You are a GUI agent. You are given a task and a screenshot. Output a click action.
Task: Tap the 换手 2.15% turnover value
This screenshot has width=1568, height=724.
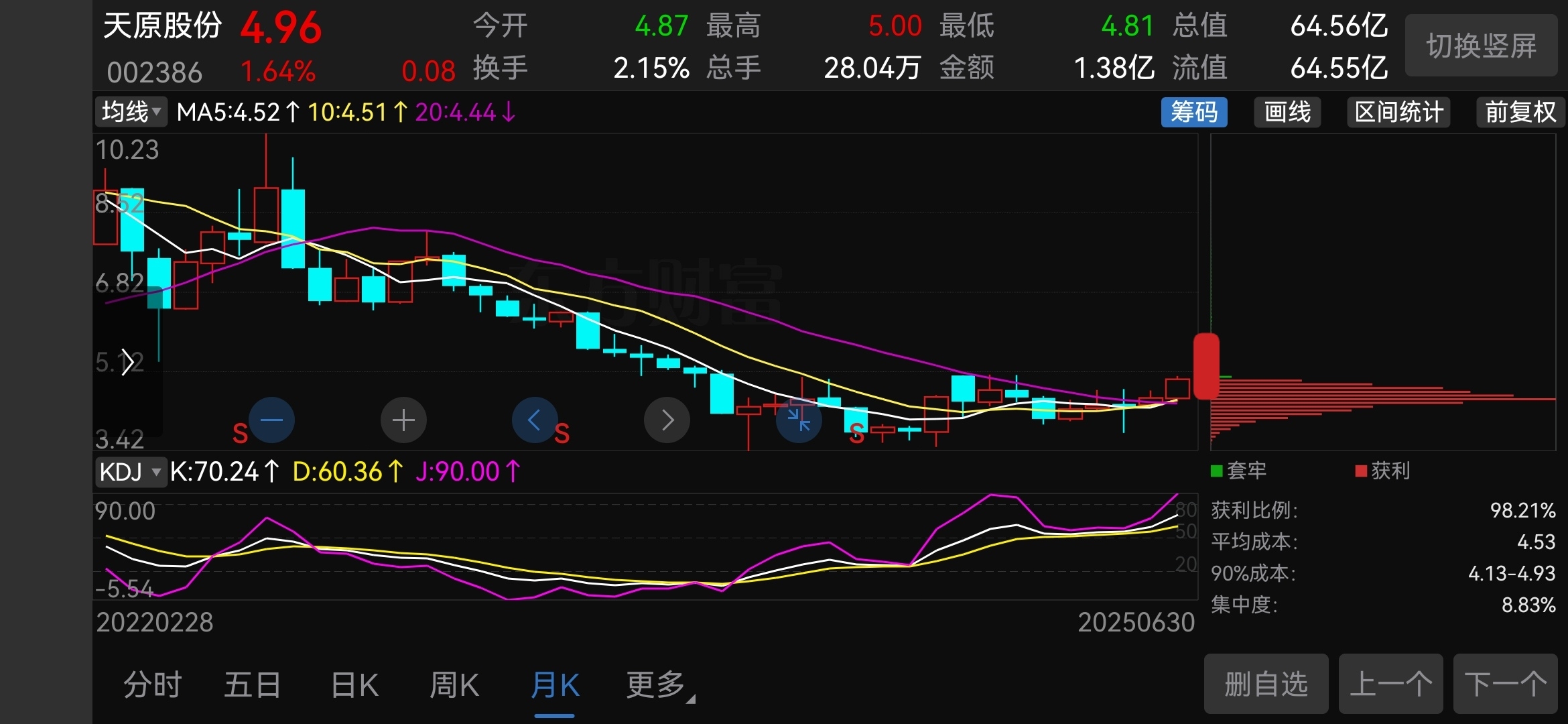coord(651,68)
